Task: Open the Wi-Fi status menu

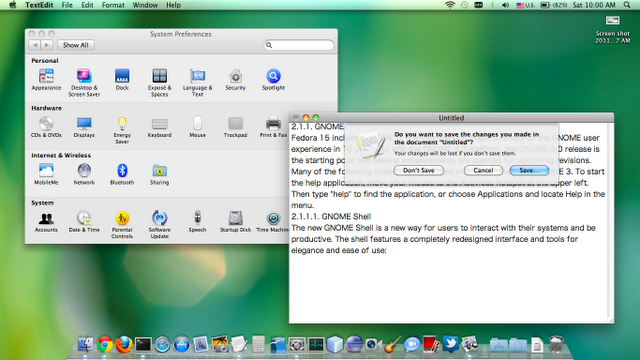Action: [450, 5]
